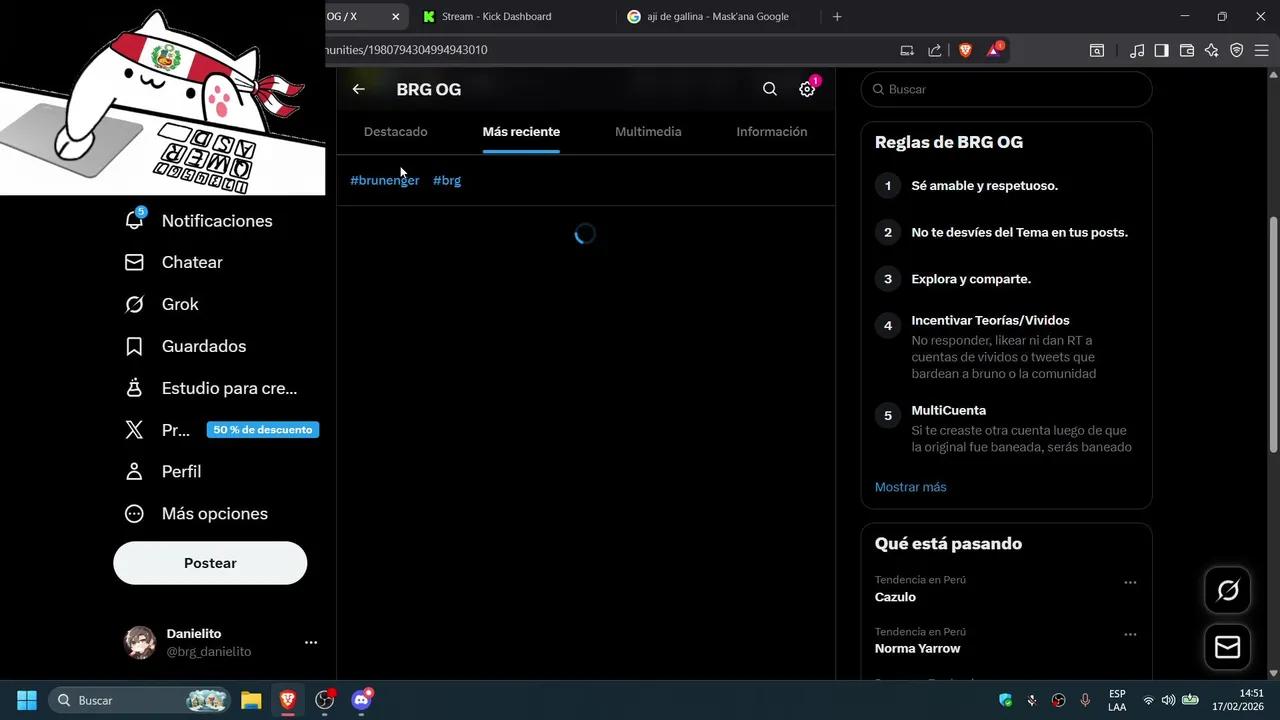This screenshot has height=720, width=1280.
Task: Open File Explorer from the taskbar
Action: 251,700
